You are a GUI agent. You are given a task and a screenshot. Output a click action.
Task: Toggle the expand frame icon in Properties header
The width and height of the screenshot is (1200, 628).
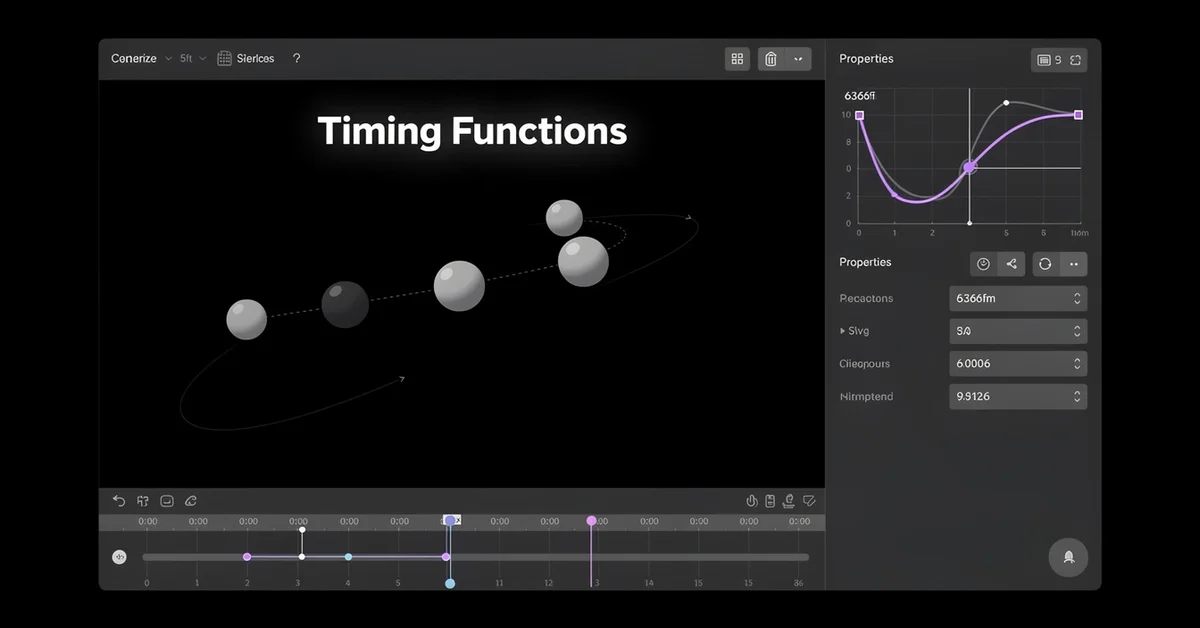click(x=1075, y=60)
